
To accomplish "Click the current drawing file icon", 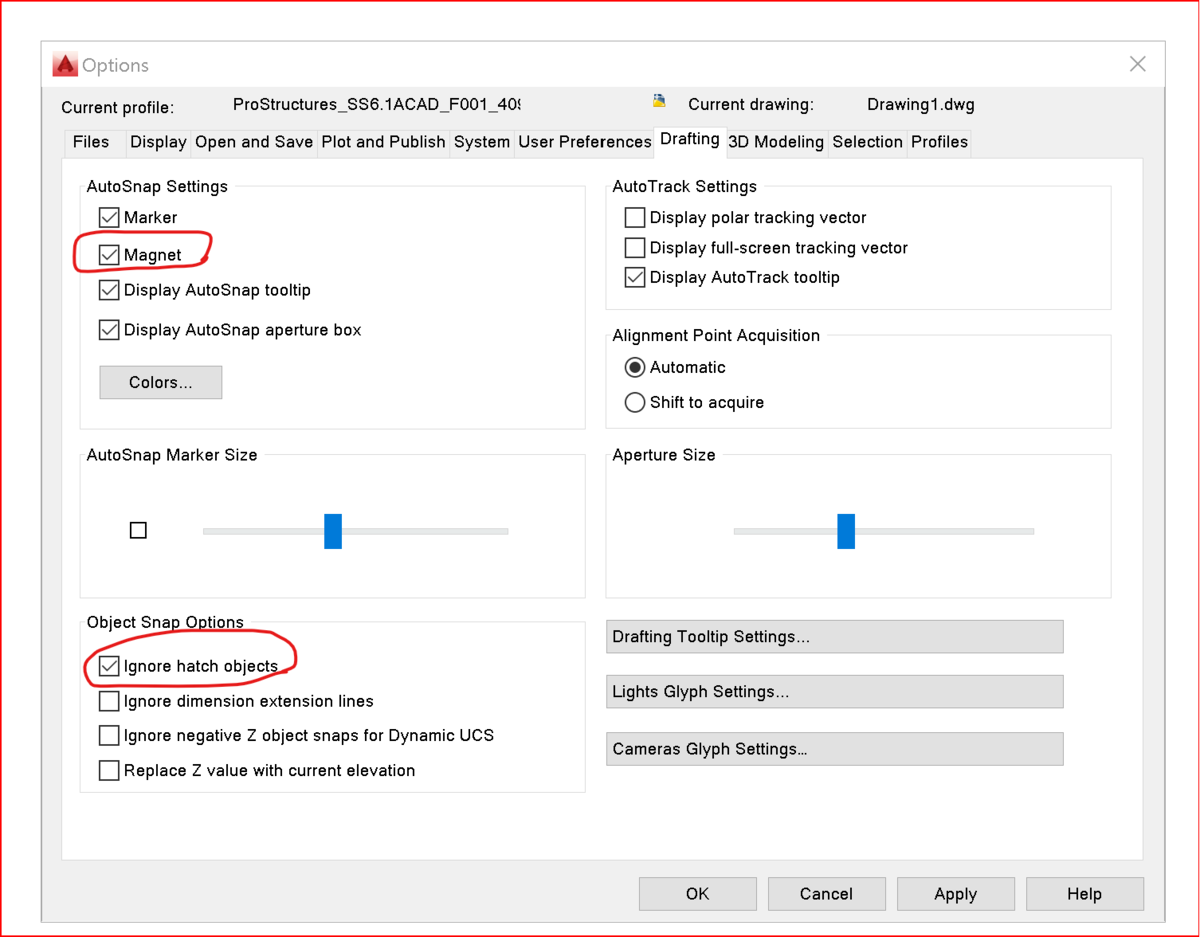I will 659,101.
